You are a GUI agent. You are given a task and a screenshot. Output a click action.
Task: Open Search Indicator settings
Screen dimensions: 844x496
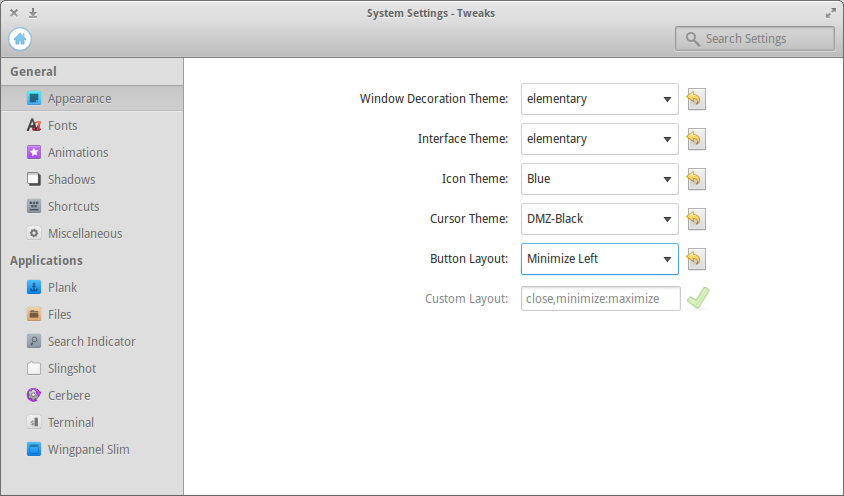pos(92,341)
